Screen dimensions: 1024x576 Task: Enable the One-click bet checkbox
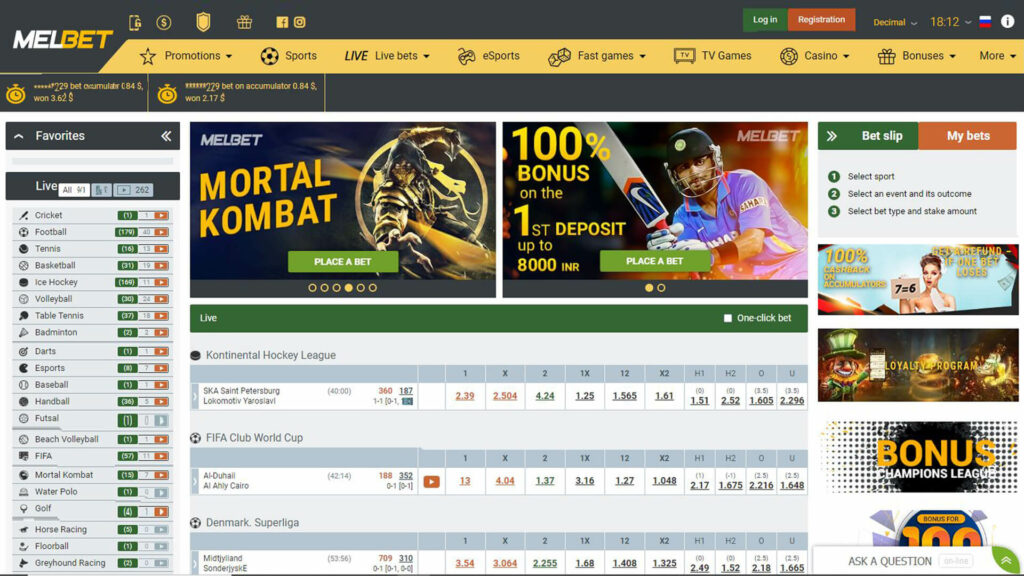pos(728,318)
